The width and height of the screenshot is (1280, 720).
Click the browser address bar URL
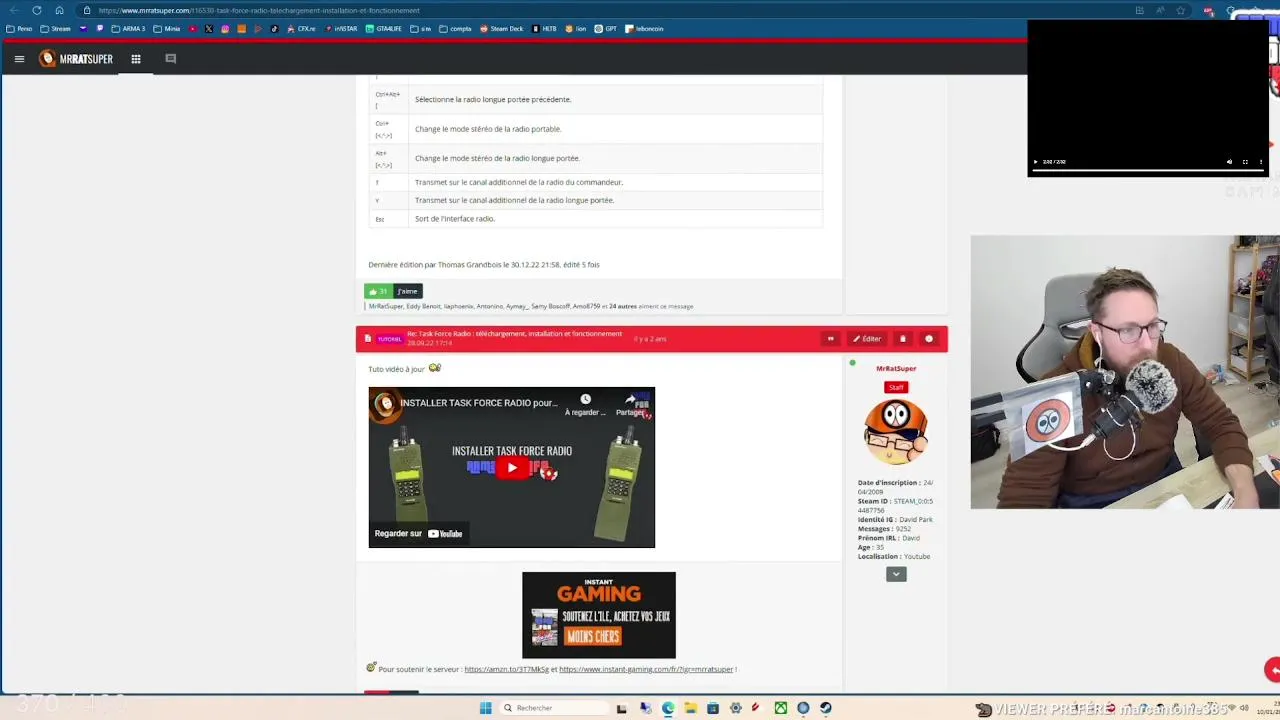pos(259,10)
